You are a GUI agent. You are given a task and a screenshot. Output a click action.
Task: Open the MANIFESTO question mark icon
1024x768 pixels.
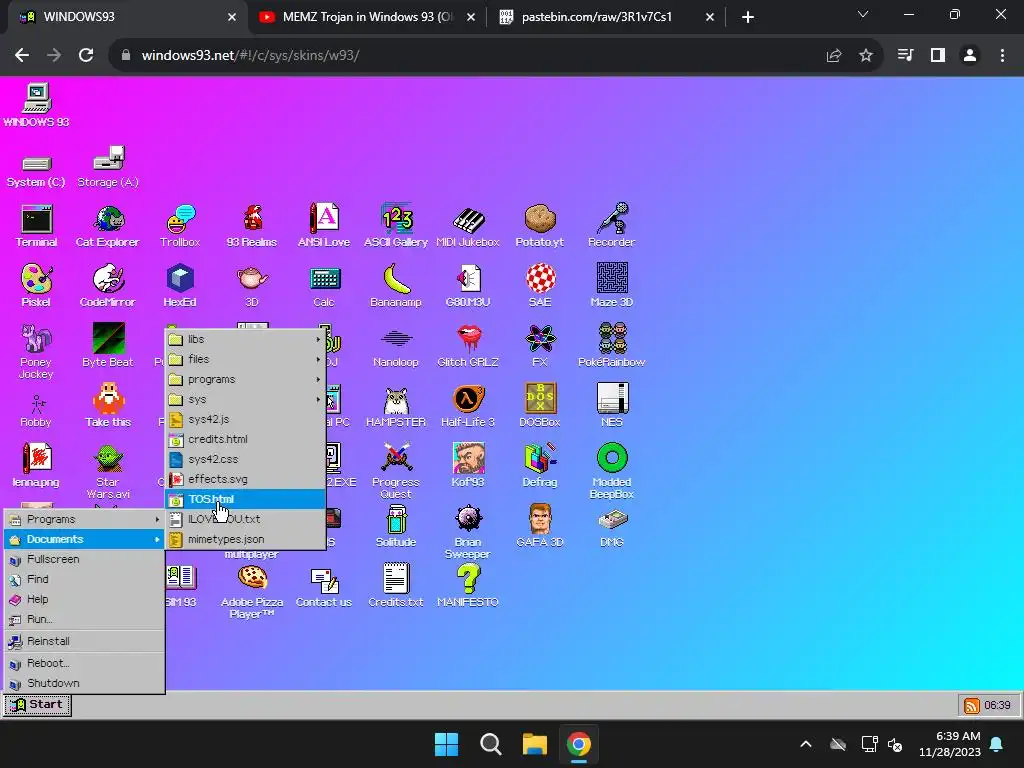[468, 586]
